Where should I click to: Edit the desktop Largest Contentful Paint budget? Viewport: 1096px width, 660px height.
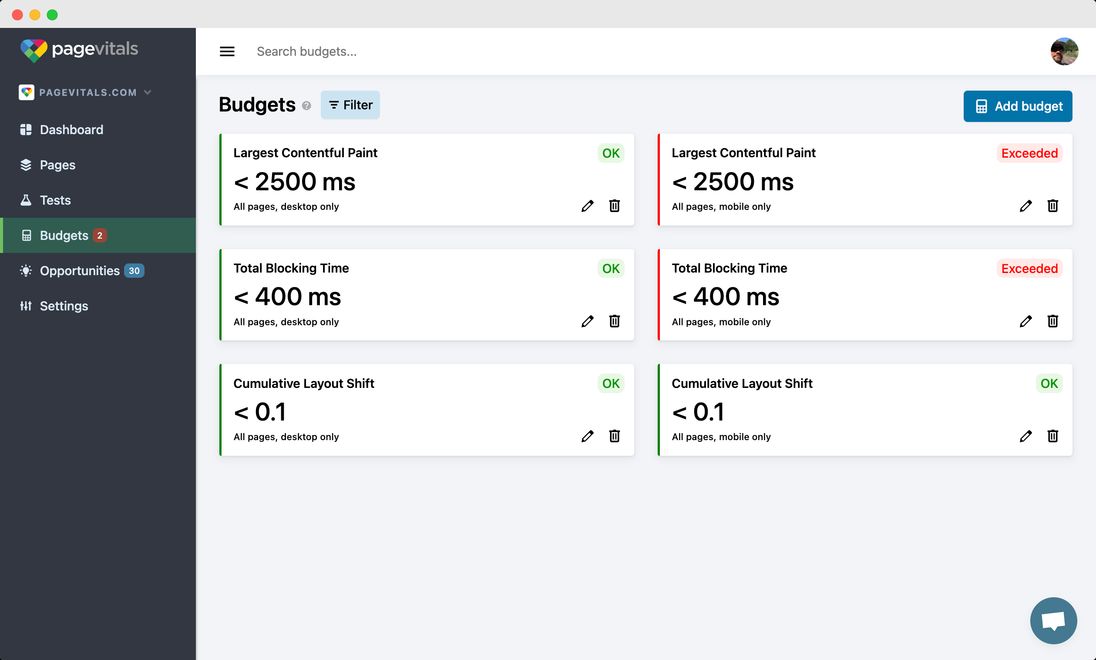tap(587, 206)
